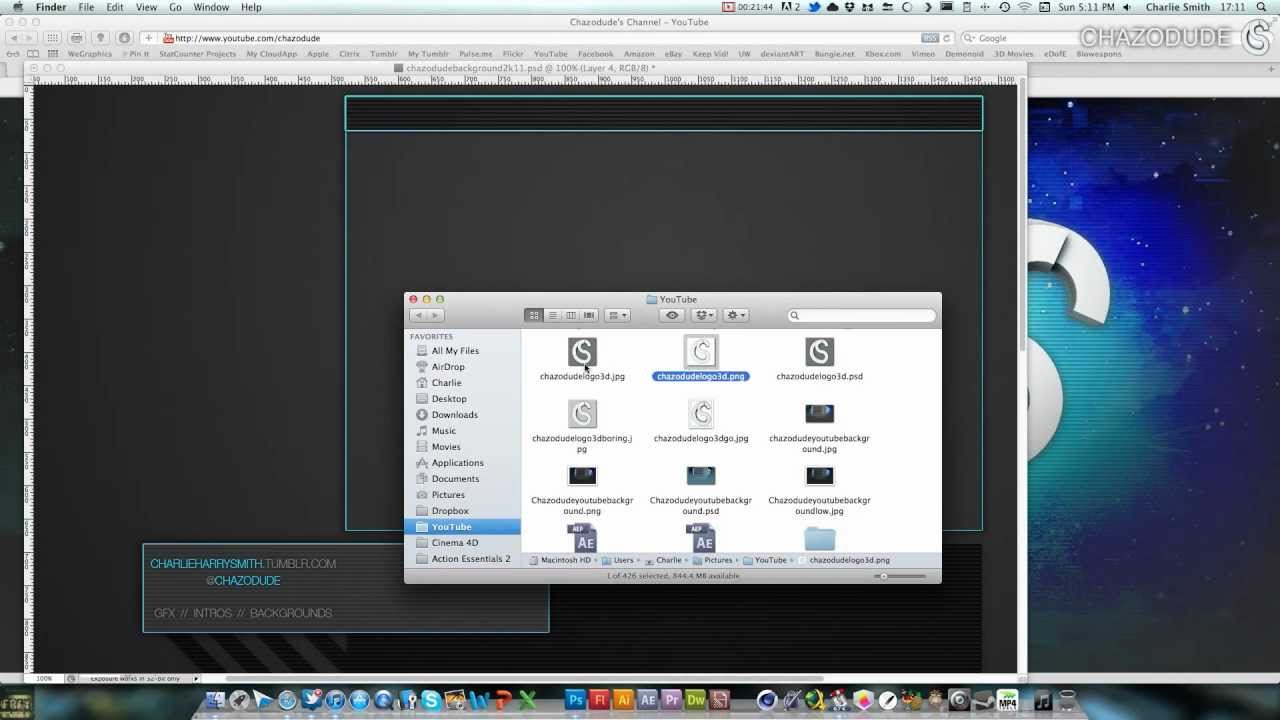
Task: Launch After Effects from the Dock
Action: pos(647,700)
